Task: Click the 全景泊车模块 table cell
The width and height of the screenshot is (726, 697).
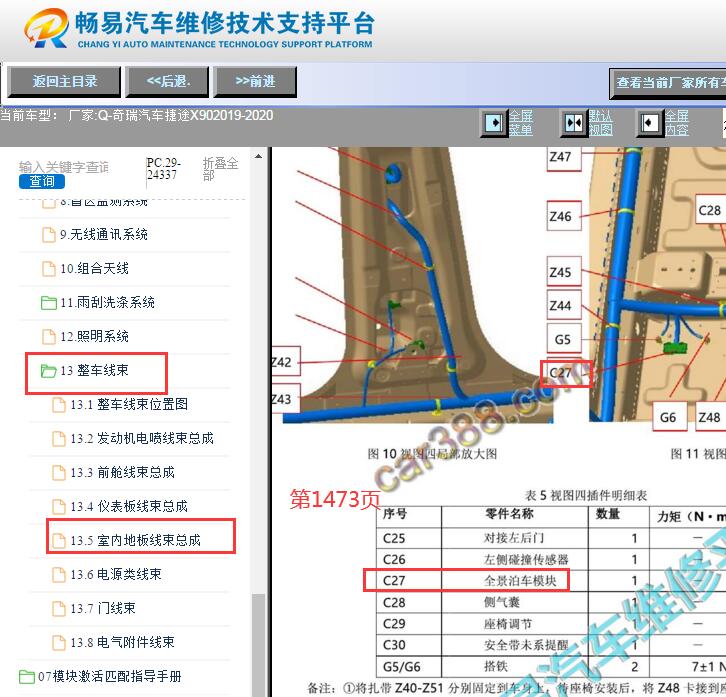Action: click(x=515, y=581)
